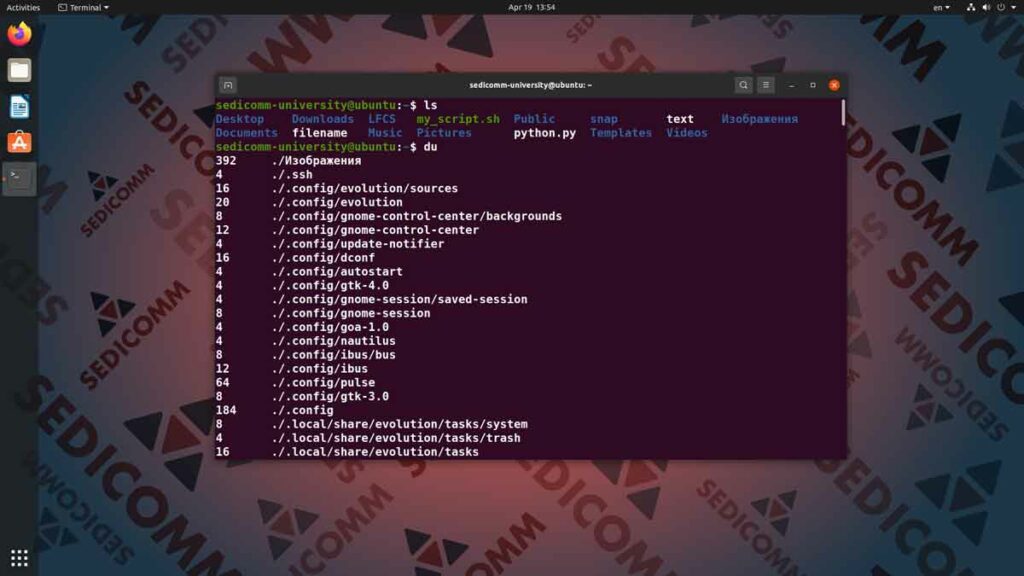The height and width of the screenshot is (576, 1024).
Task: Open the Activities overview
Action: tap(23, 7)
